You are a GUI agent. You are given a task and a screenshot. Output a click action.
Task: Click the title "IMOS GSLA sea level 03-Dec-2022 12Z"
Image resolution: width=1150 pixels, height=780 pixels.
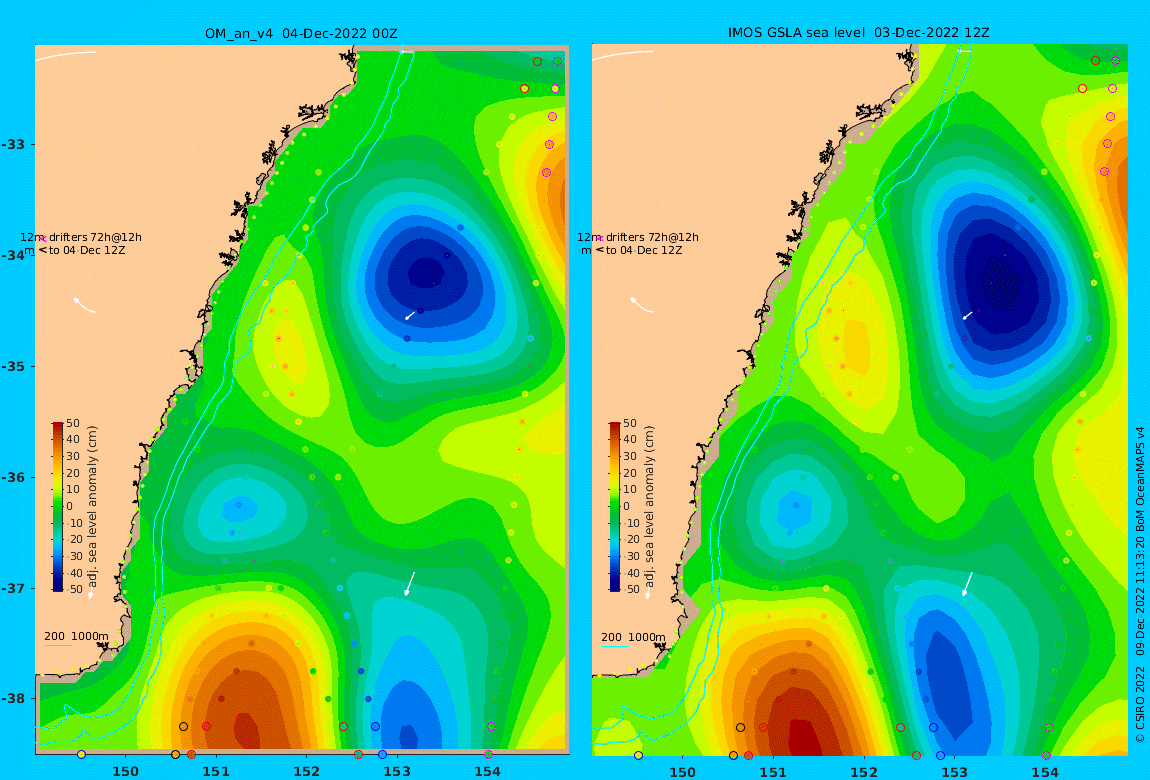[858, 32]
